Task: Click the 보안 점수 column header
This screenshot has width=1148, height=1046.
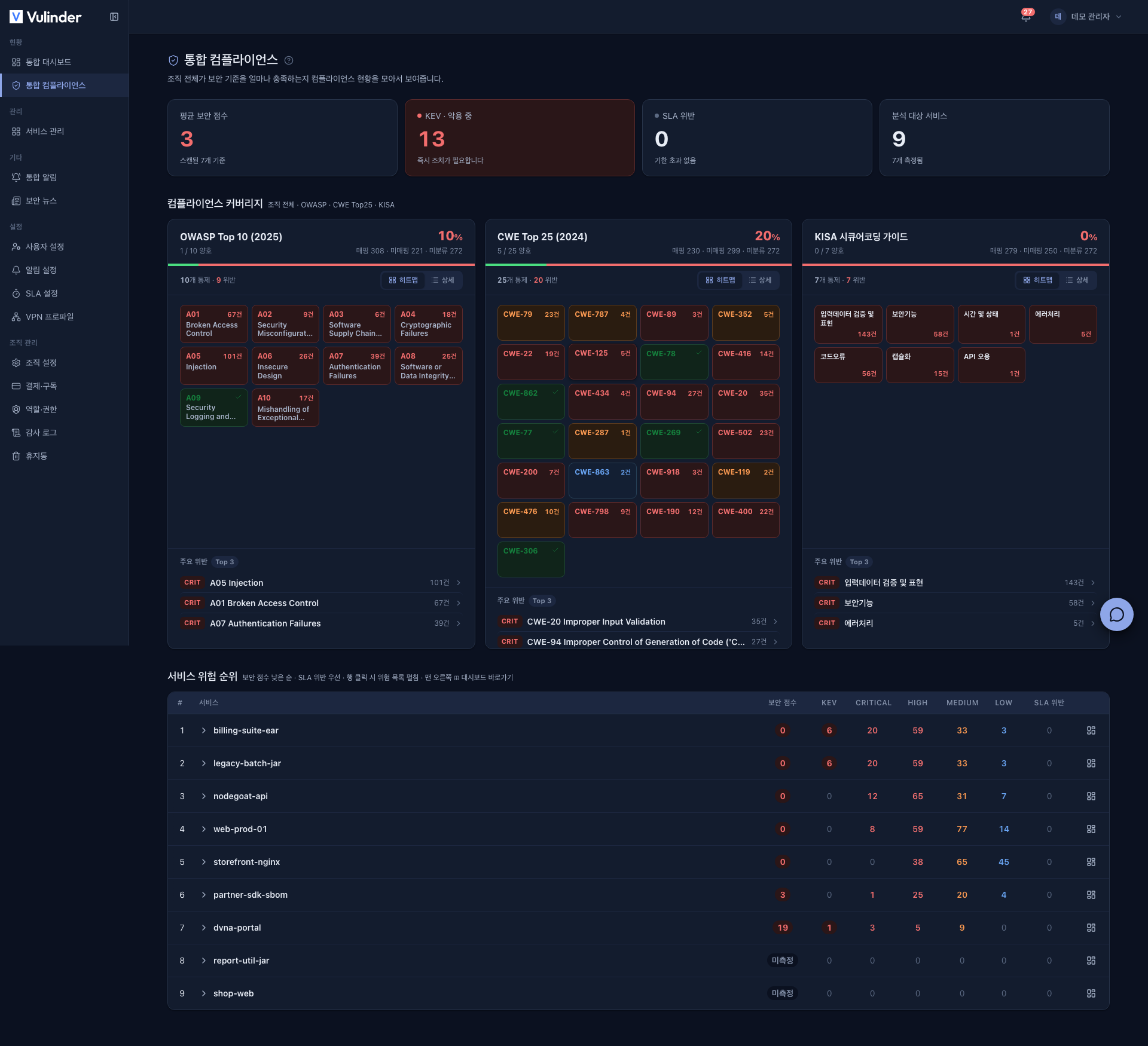Action: 782,703
